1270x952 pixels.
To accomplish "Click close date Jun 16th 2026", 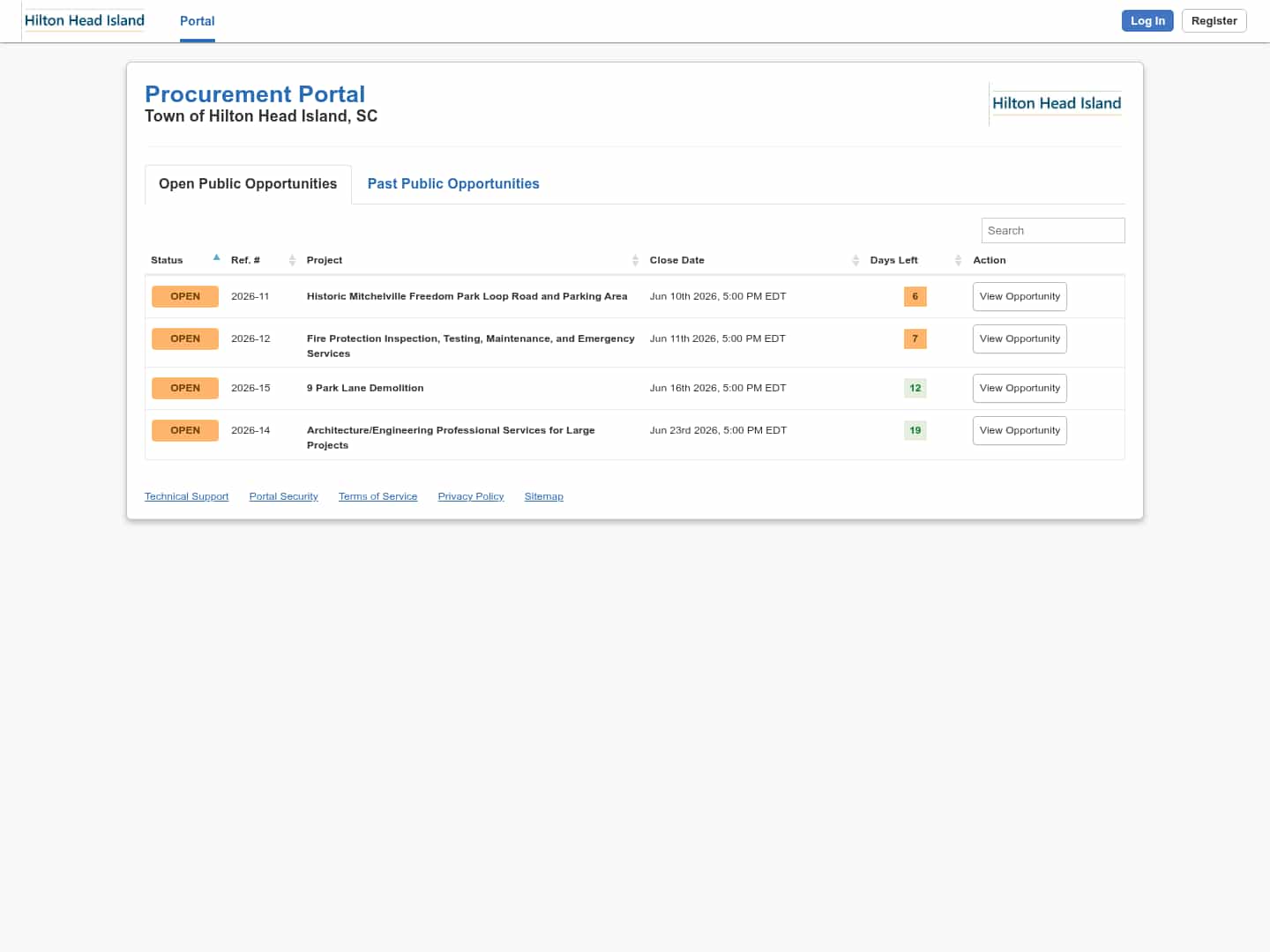I will (x=718, y=388).
